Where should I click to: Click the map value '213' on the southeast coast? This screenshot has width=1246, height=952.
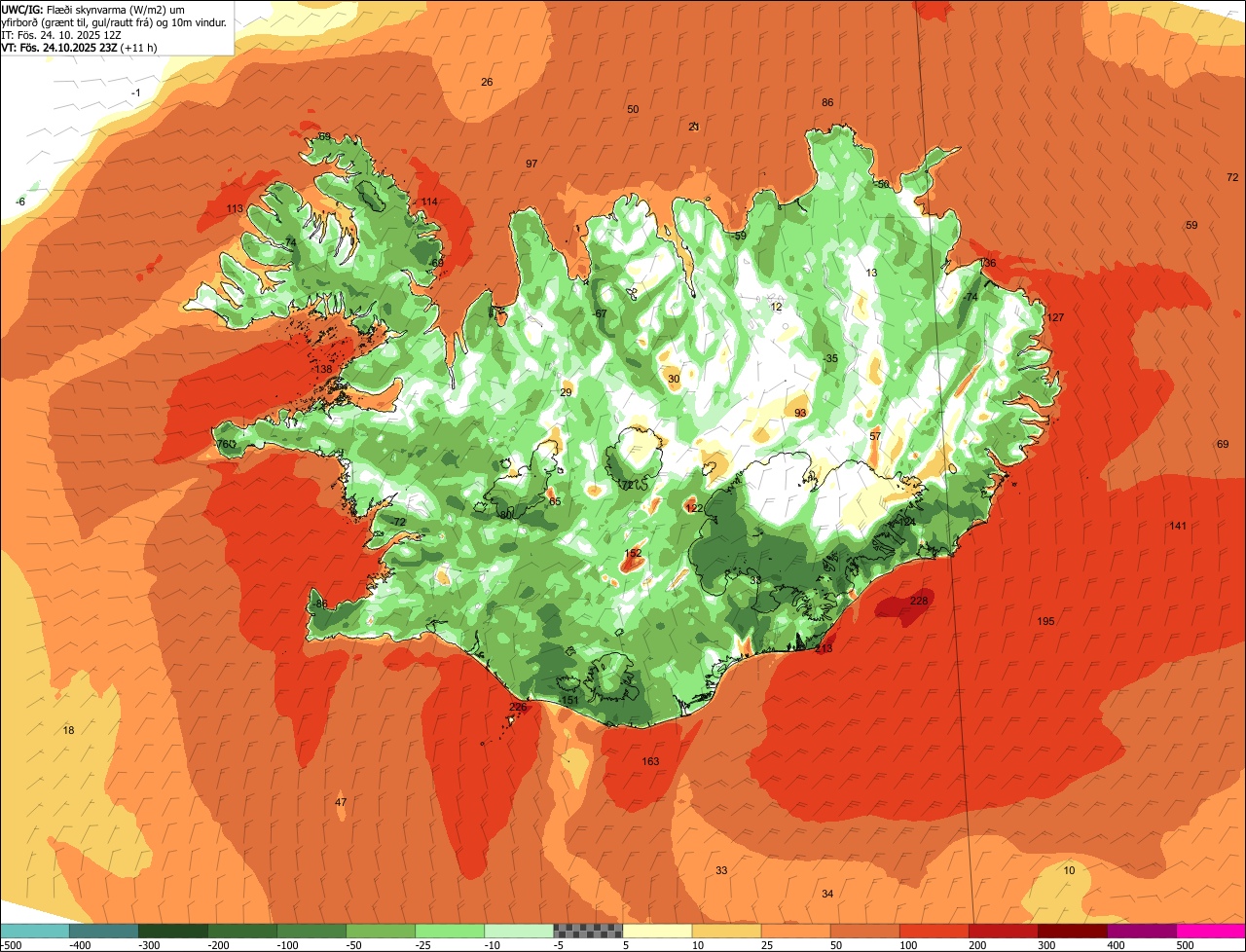coord(824,648)
